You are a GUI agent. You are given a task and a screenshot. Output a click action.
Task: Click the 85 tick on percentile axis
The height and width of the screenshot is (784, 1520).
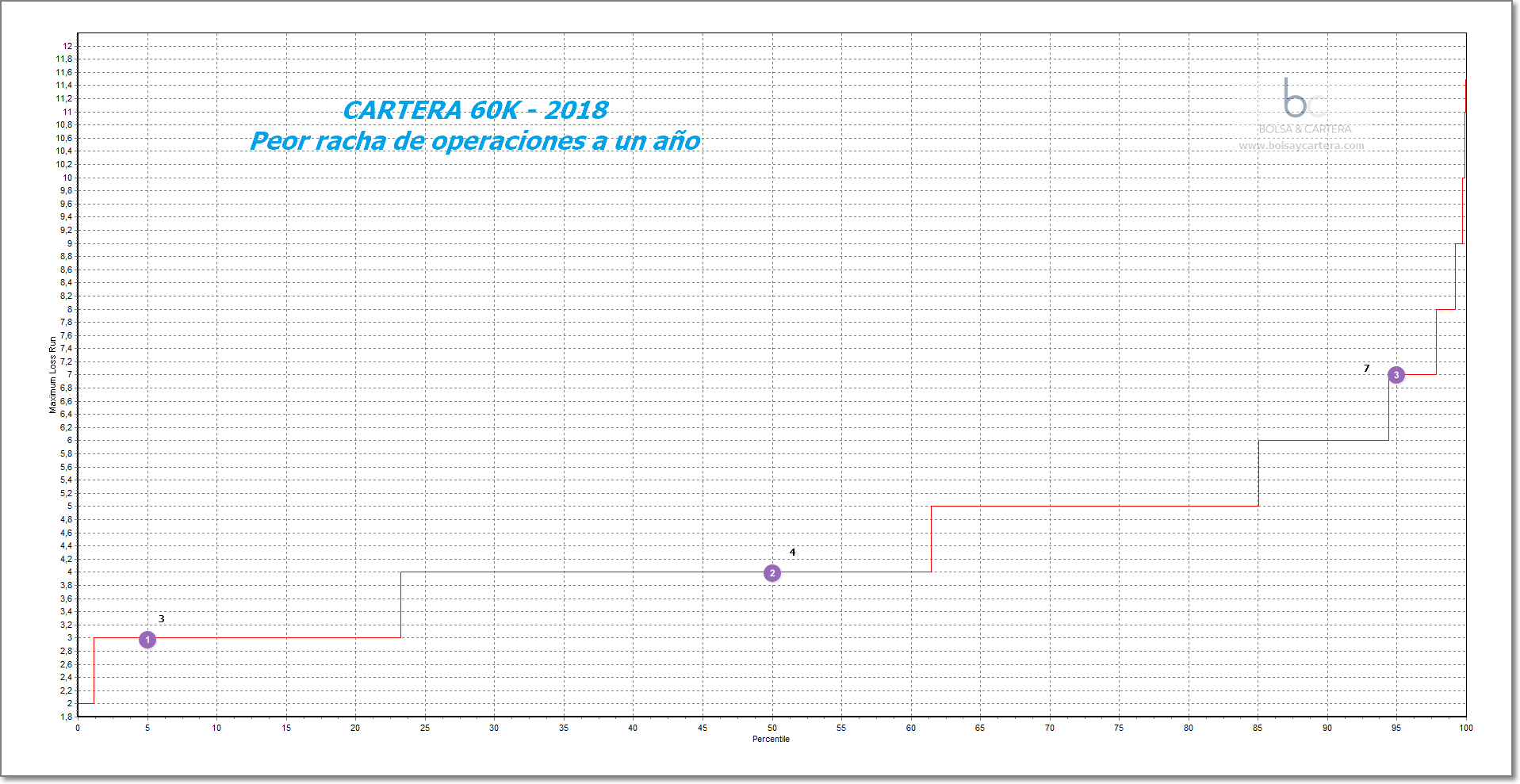coord(1258,728)
